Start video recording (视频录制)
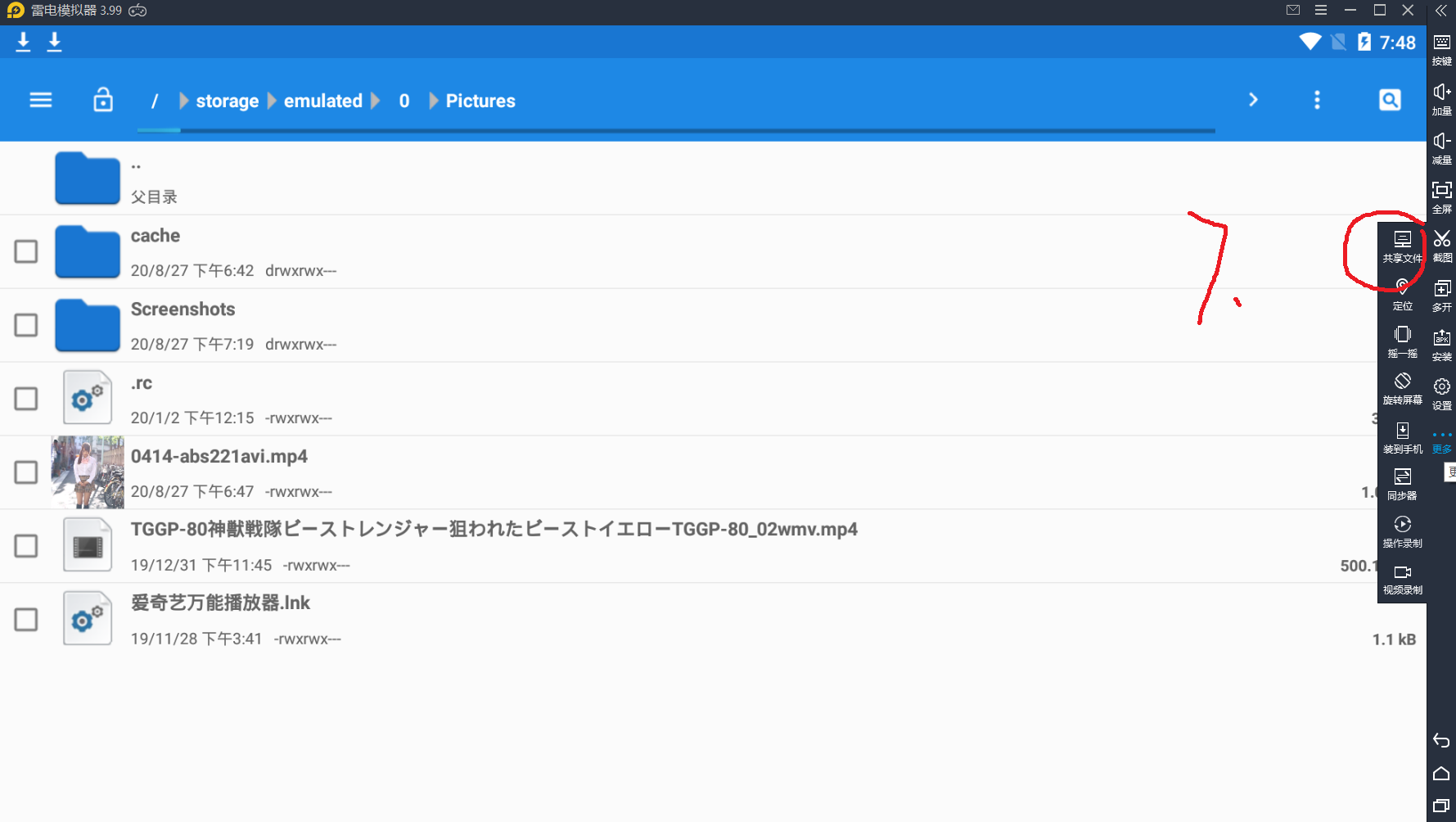The height and width of the screenshot is (822, 1456). point(1402,578)
